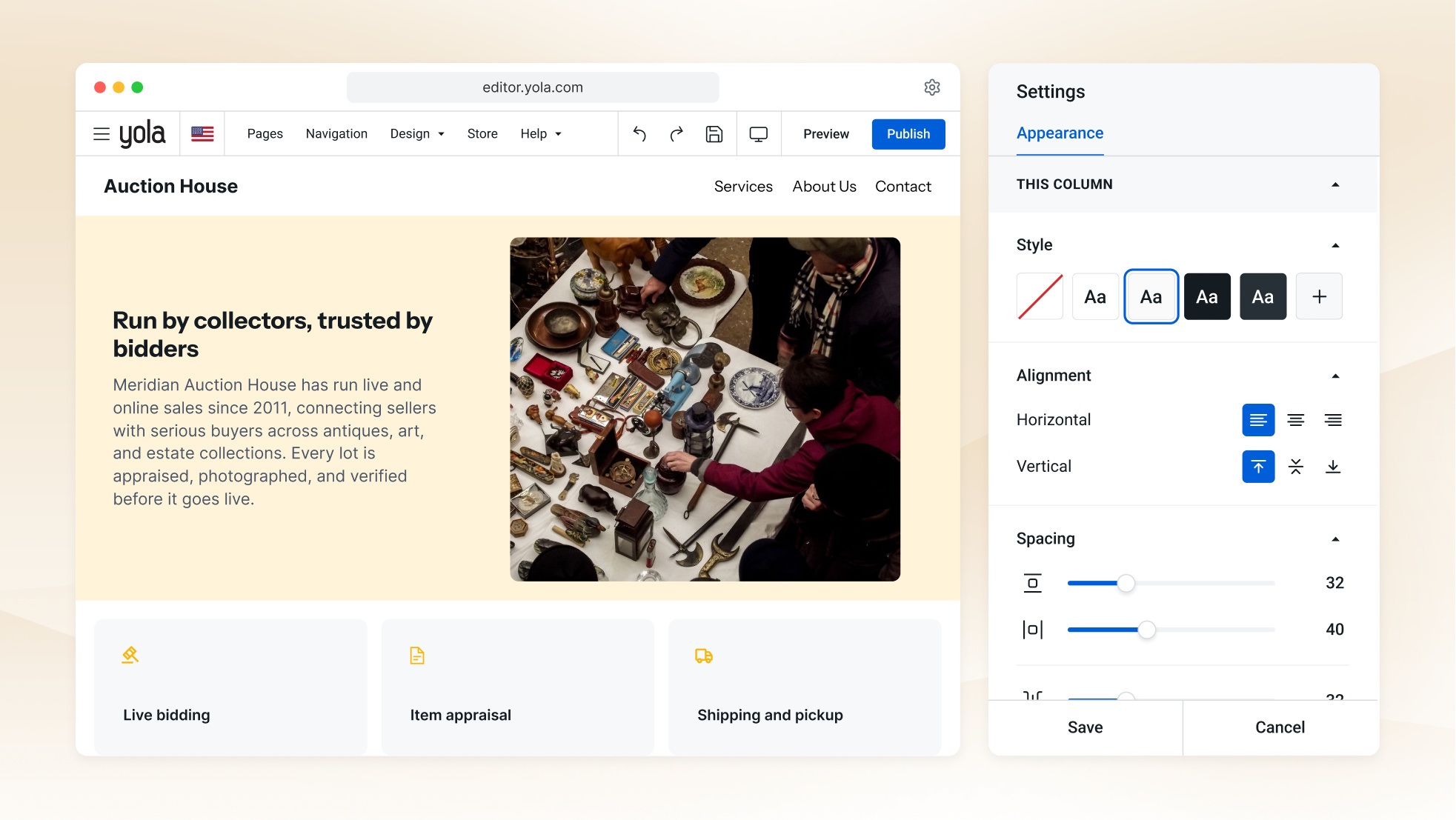Open the hamburger menu beside the yola logo

point(102,134)
